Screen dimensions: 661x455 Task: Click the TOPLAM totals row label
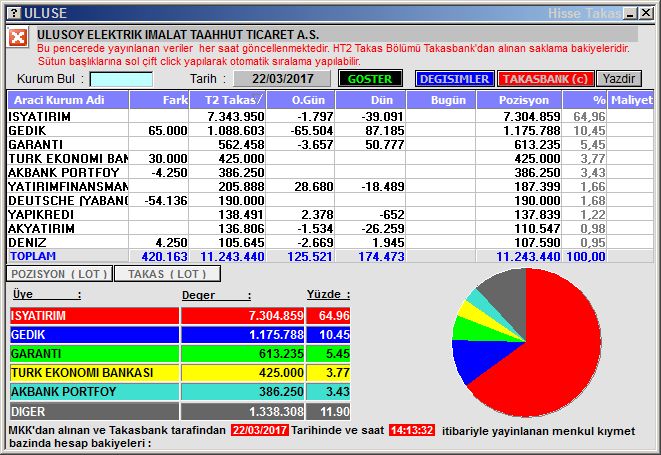point(33,256)
